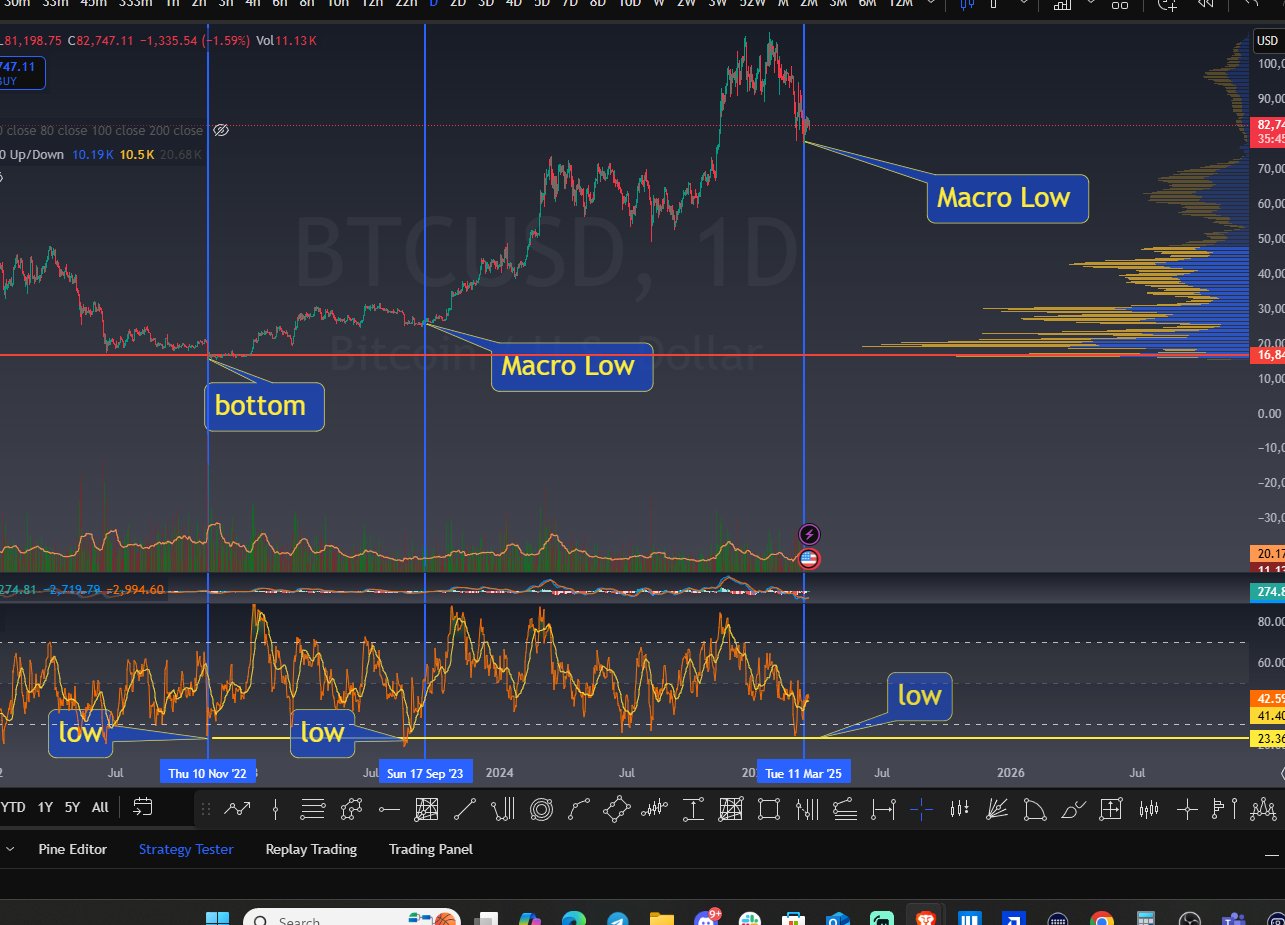The width and height of the screenshot is (1285, 925).
Task: Select the arc pitchfan tool
Action: [x=1035, y=809]
